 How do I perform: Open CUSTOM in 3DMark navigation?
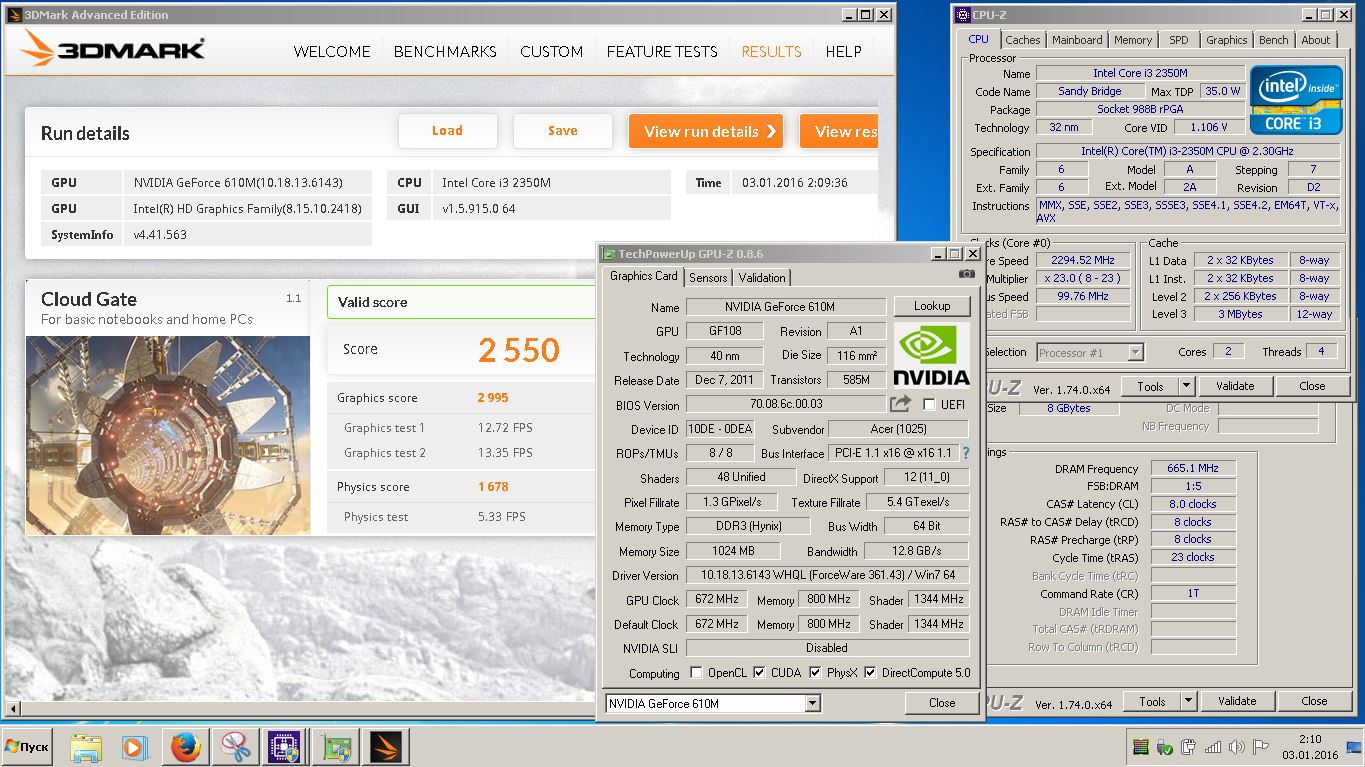click(552, 52)
